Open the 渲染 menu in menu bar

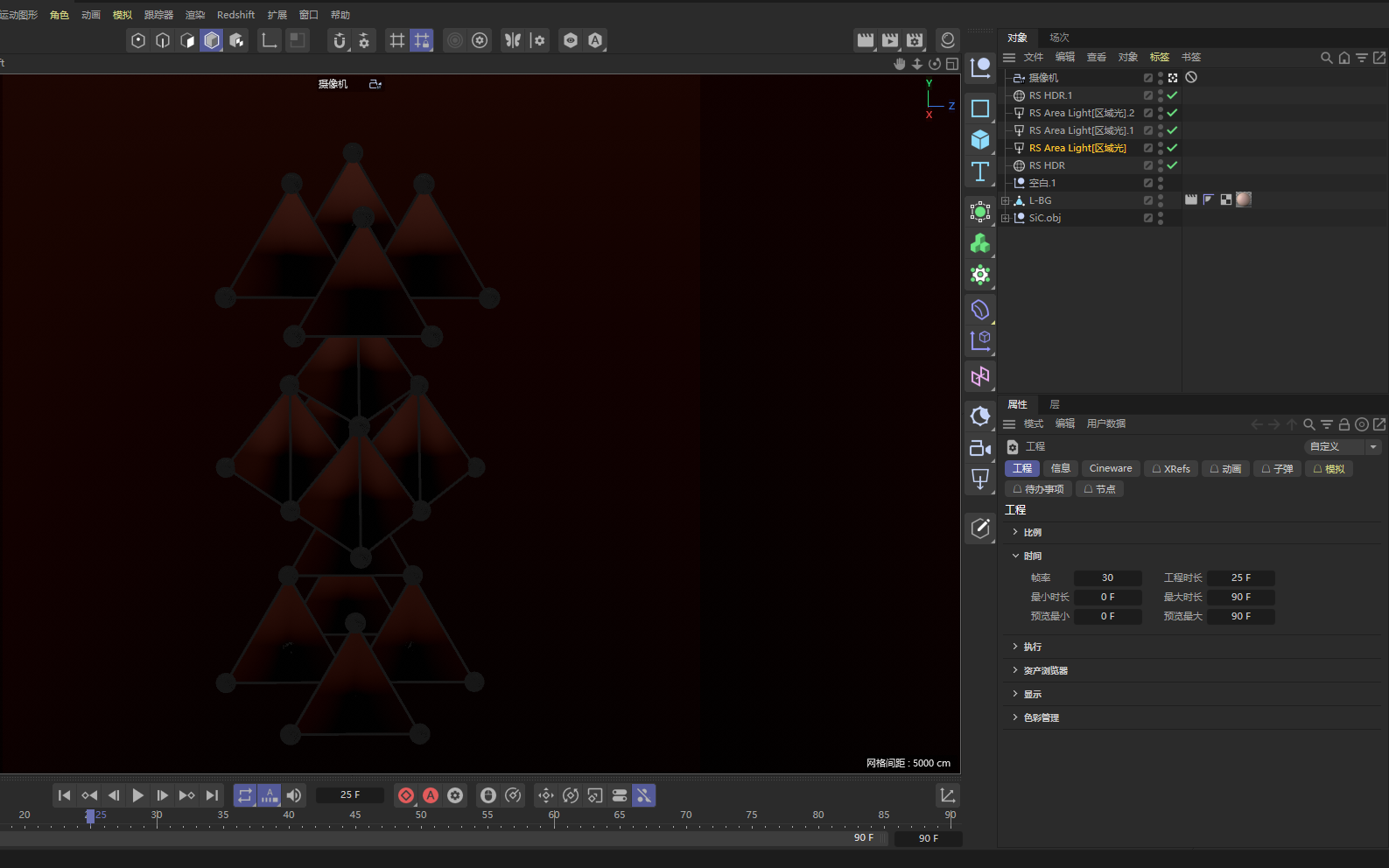(195, 15)
